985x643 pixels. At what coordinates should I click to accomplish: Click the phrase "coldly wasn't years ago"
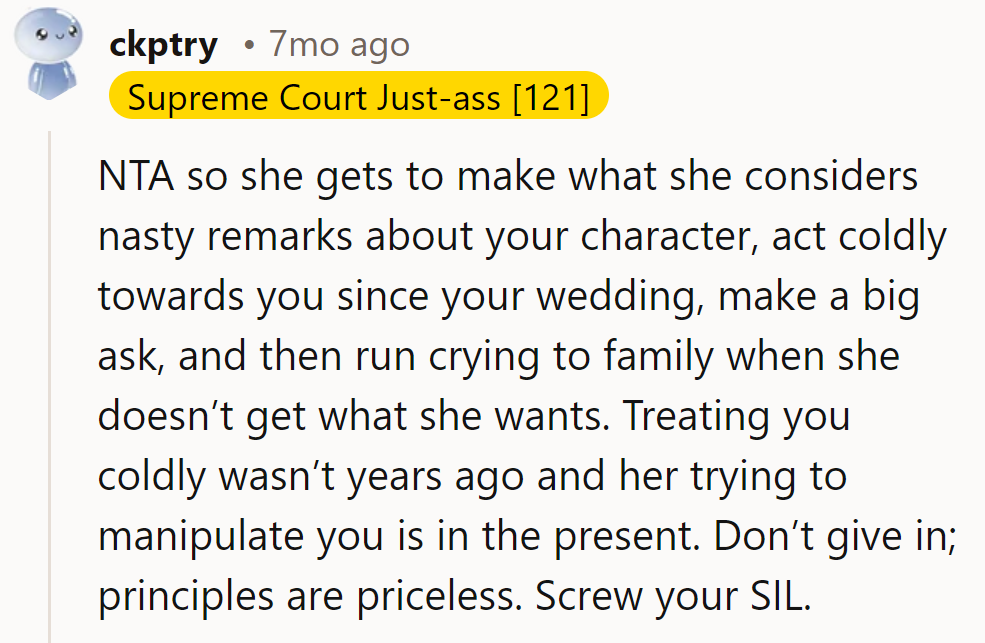pos(308,475)
